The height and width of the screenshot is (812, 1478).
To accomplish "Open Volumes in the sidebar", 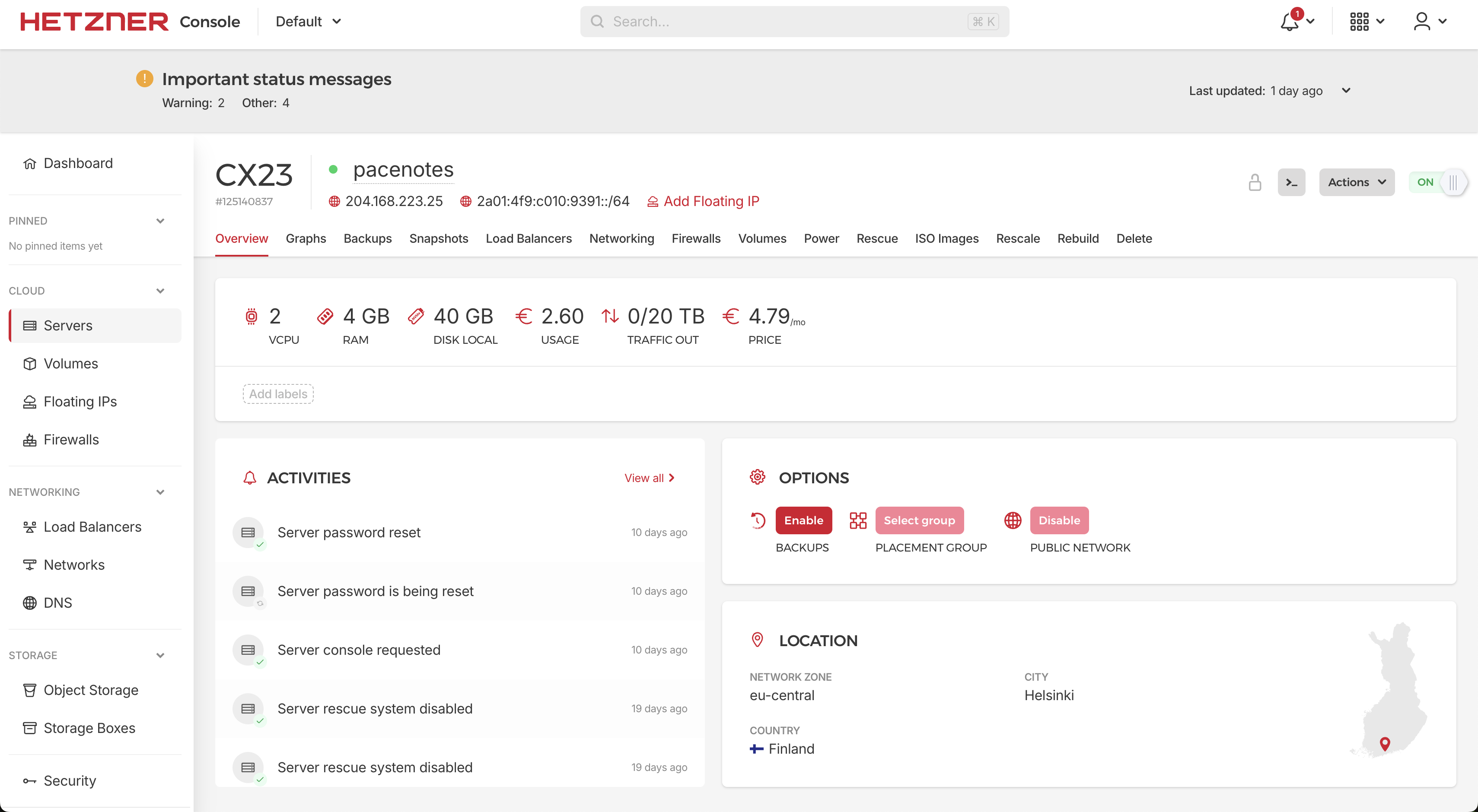I will pos(95,364).
